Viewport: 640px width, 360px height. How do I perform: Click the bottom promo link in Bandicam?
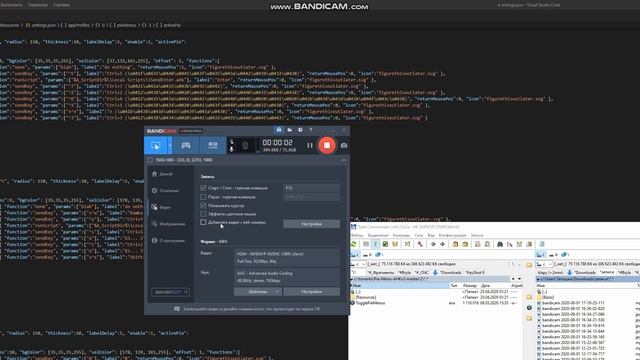[x=247, y=309]
